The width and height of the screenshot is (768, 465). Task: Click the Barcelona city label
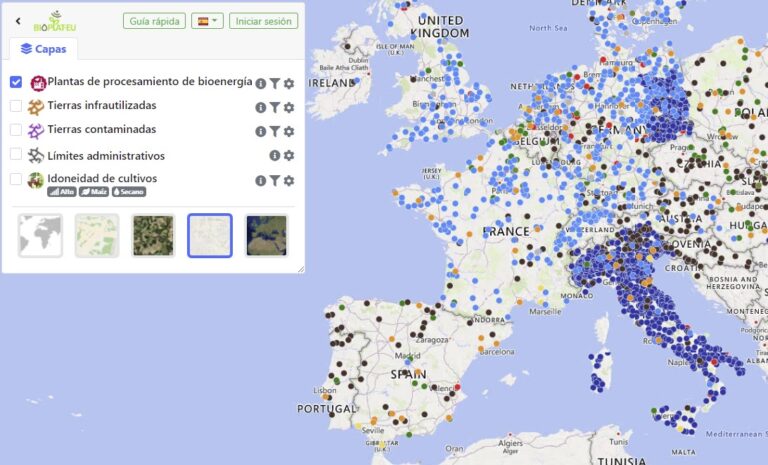pos(497,351)
